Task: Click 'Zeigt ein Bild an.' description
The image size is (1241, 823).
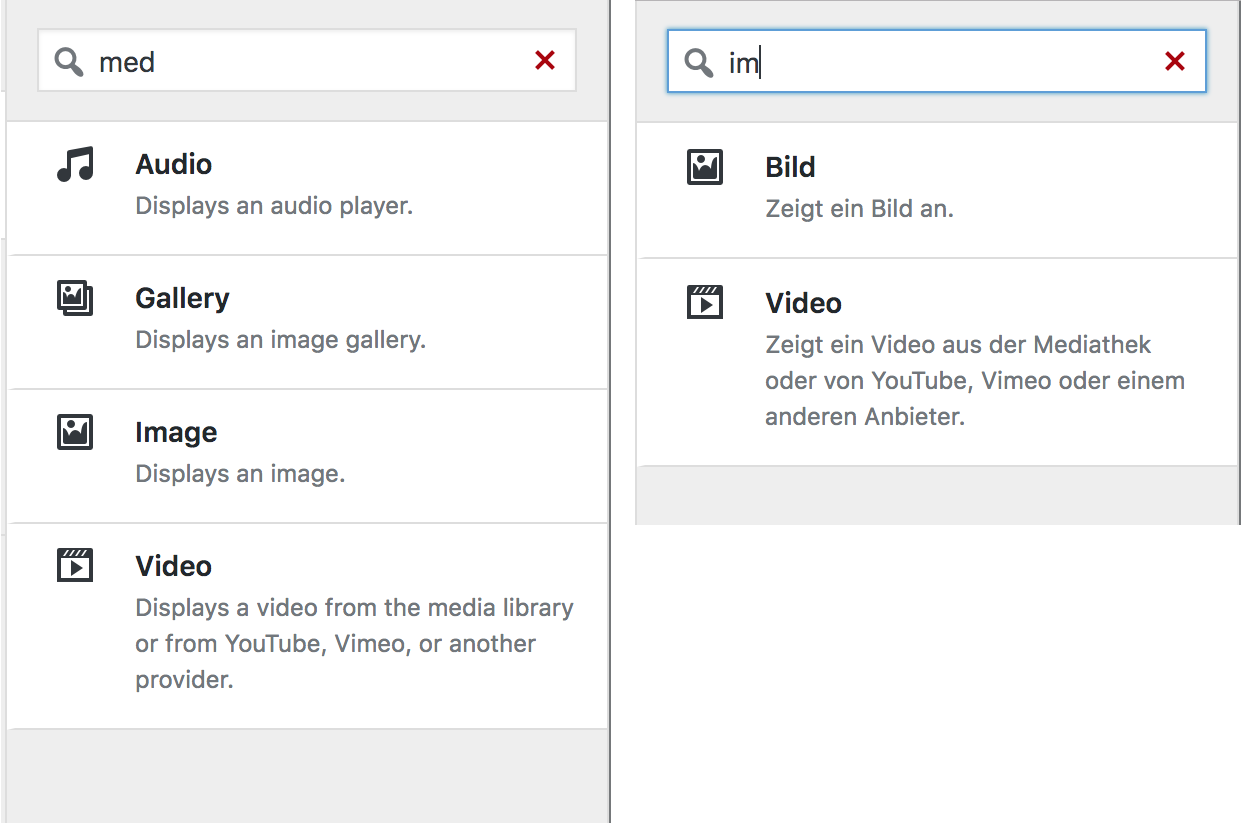Action: pos(860,209)
